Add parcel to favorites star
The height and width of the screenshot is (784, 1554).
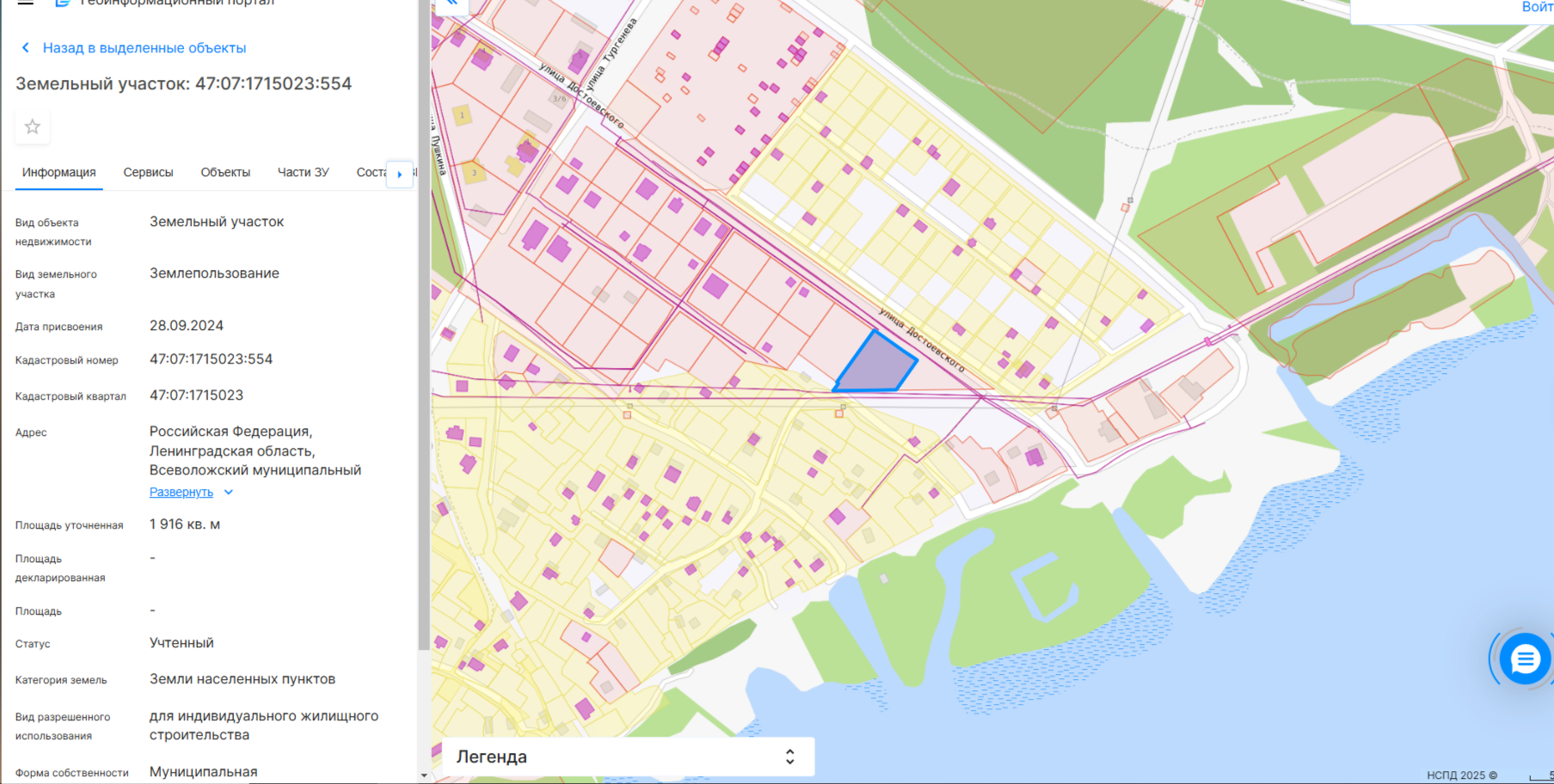pos(33,127)
